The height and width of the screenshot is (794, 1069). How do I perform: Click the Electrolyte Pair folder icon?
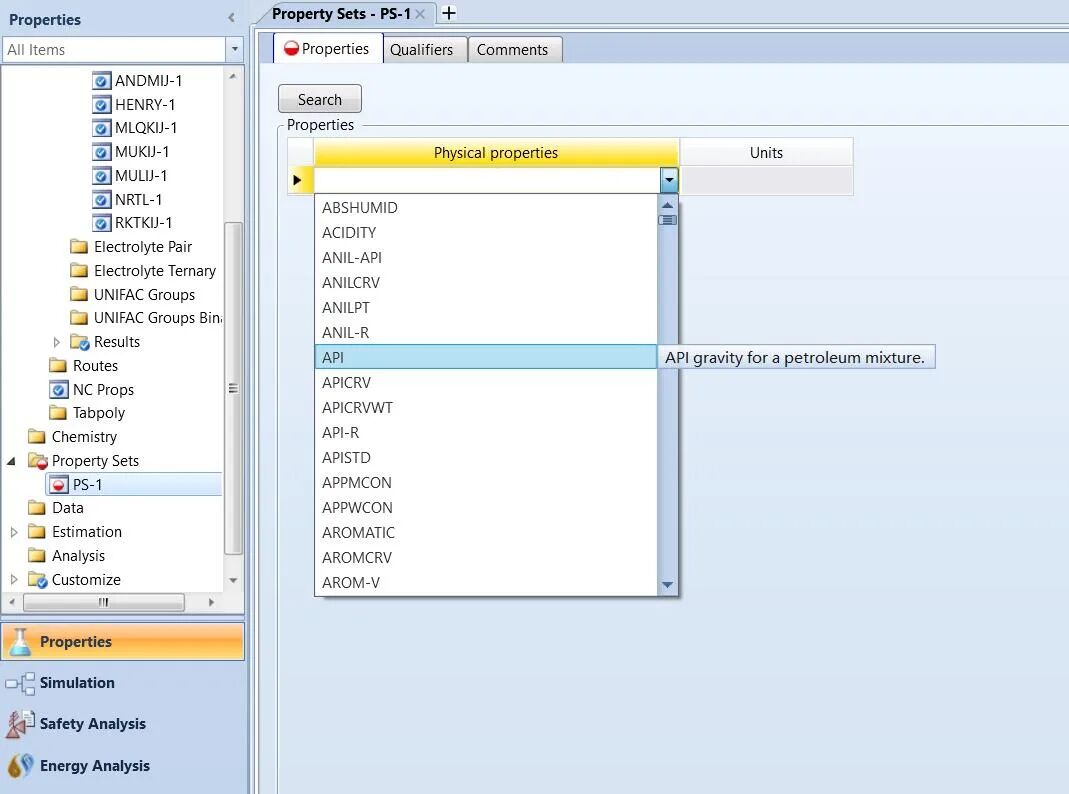pyautogui.click(x=79, y=247)
